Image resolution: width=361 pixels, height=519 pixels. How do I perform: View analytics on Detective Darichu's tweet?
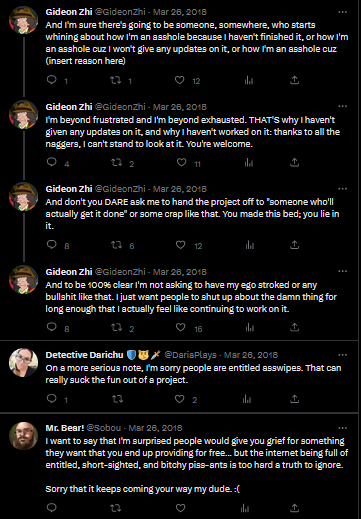tap(247, 399)
